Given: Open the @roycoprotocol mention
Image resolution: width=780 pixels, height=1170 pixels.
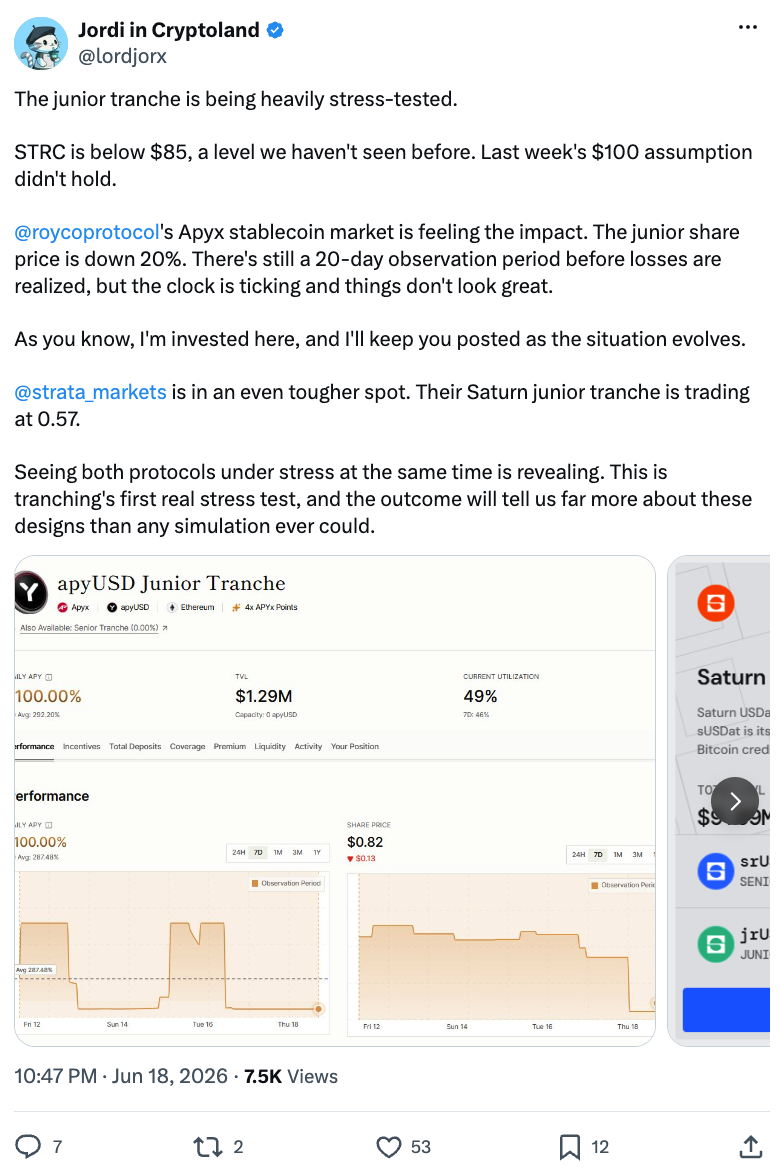Looking at the screenshot, I should (87, 232).
